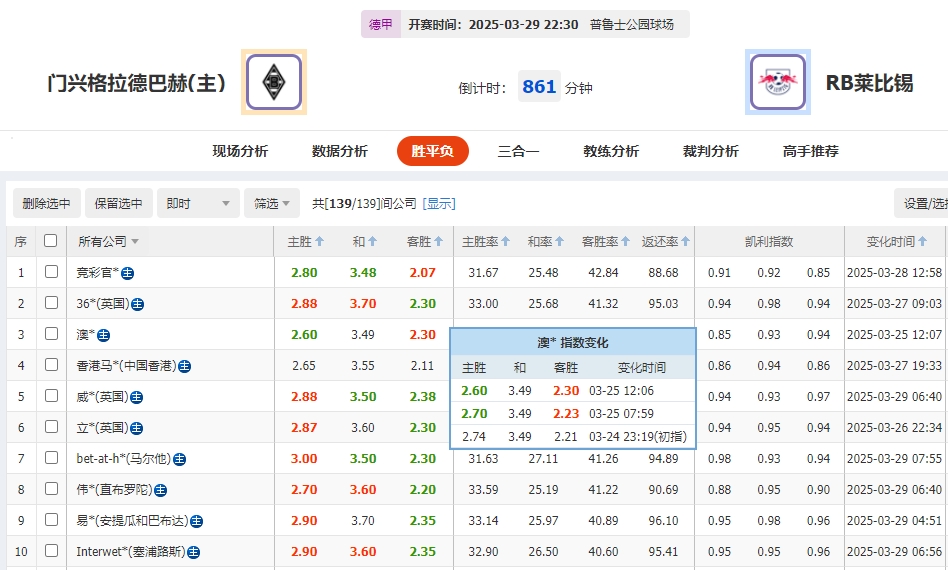Open the 即时 dropdown

click(199, 204)
